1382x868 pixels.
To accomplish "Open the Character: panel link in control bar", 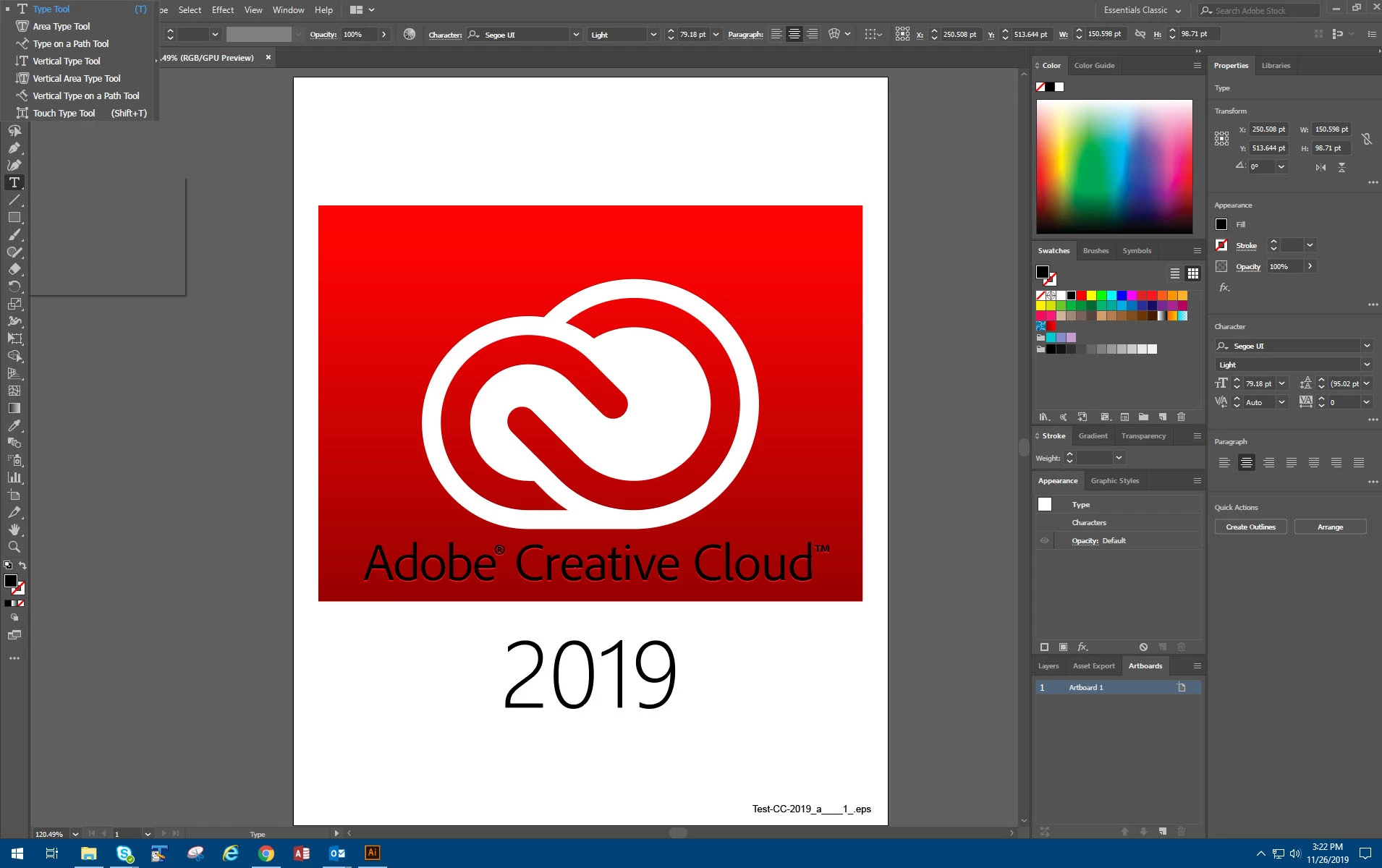I will click(x=445, y=35).
